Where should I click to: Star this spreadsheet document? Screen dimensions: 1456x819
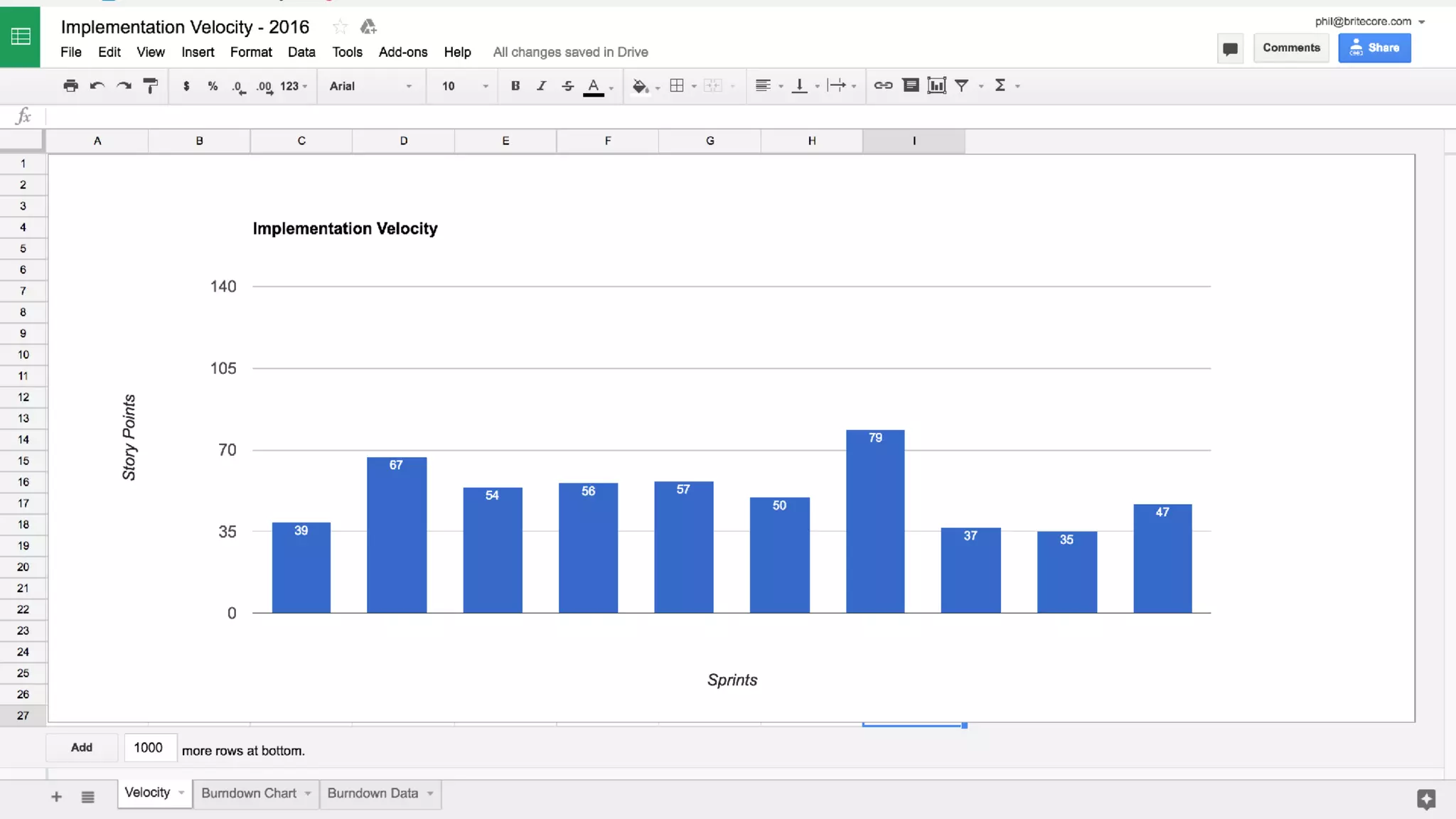click(x=340, y=27)
